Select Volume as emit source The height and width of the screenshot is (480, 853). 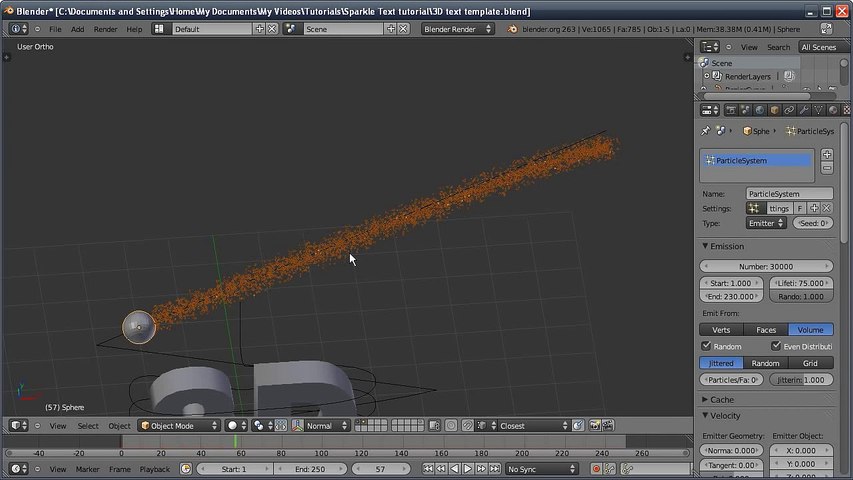click(x=811, y=330)
